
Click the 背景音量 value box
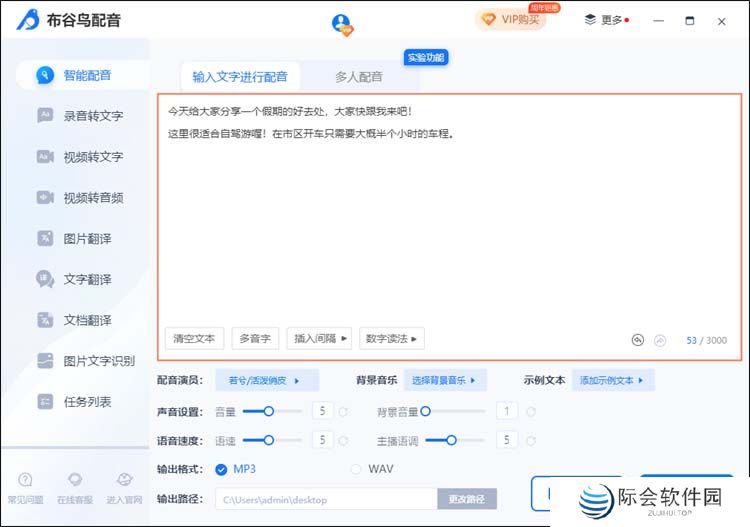(507, 411)
